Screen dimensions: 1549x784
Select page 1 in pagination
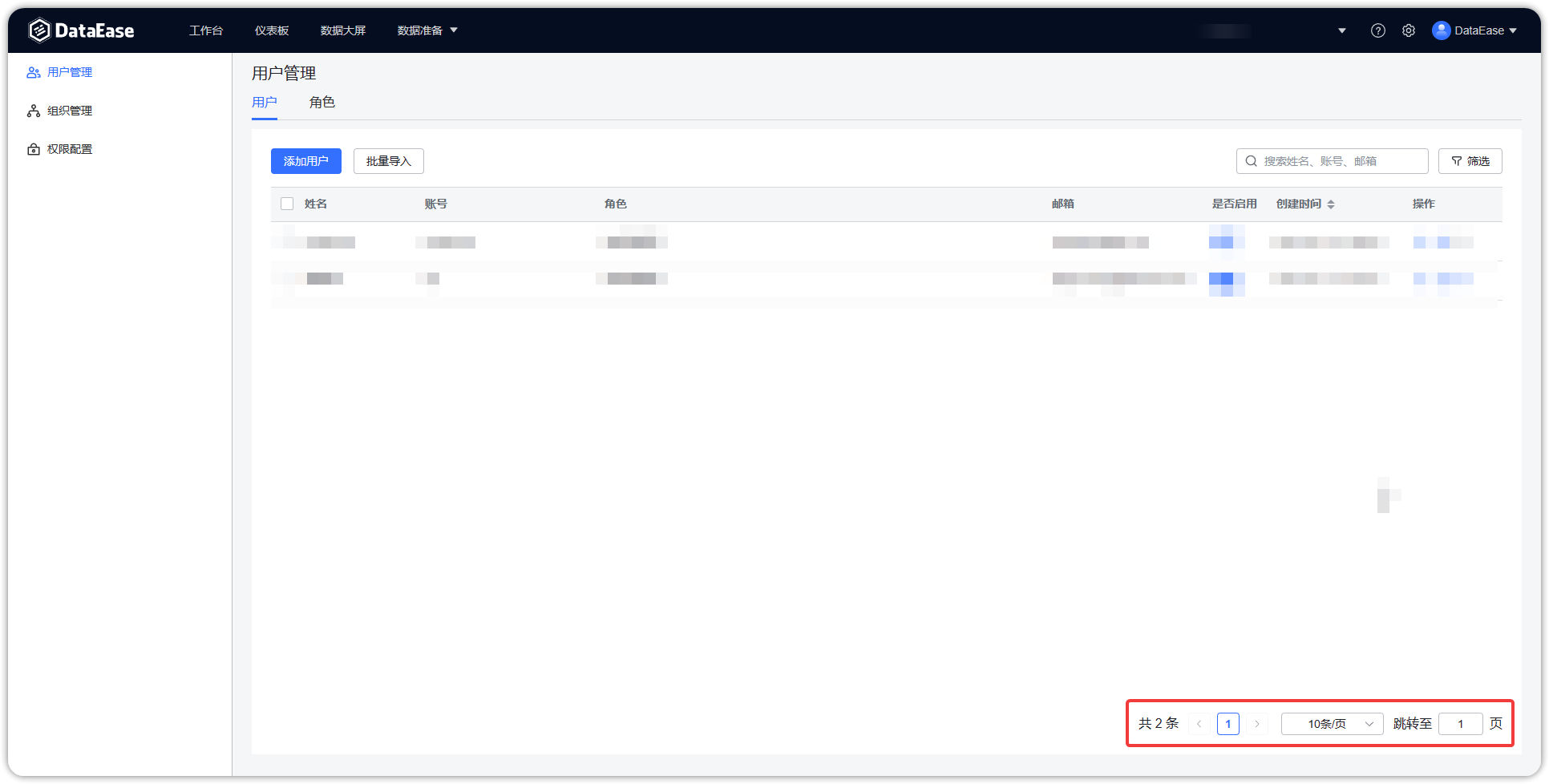pyautogui.click(x=1228, y=724)
